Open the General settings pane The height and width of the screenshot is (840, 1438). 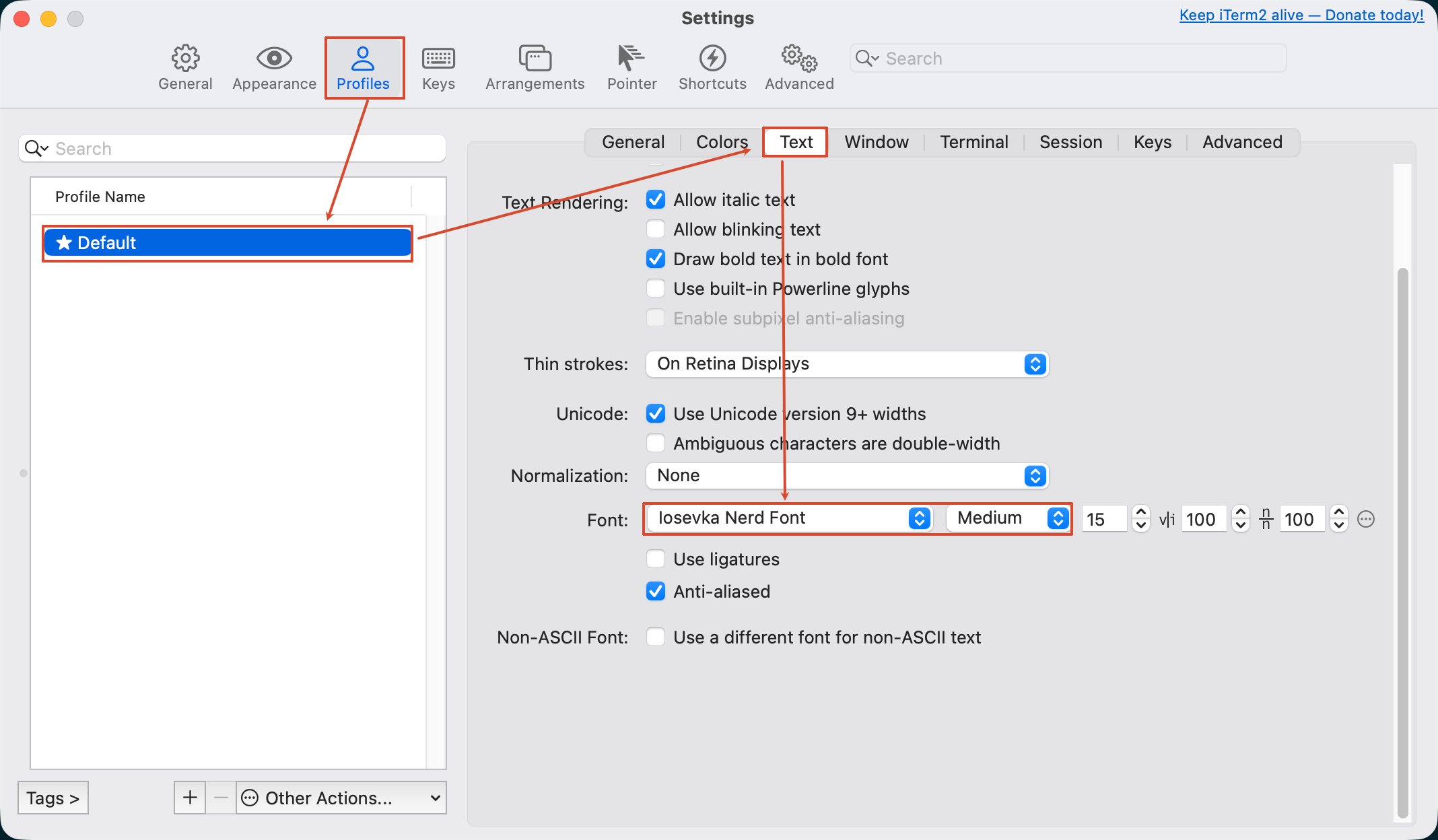(x=185, y=67)
